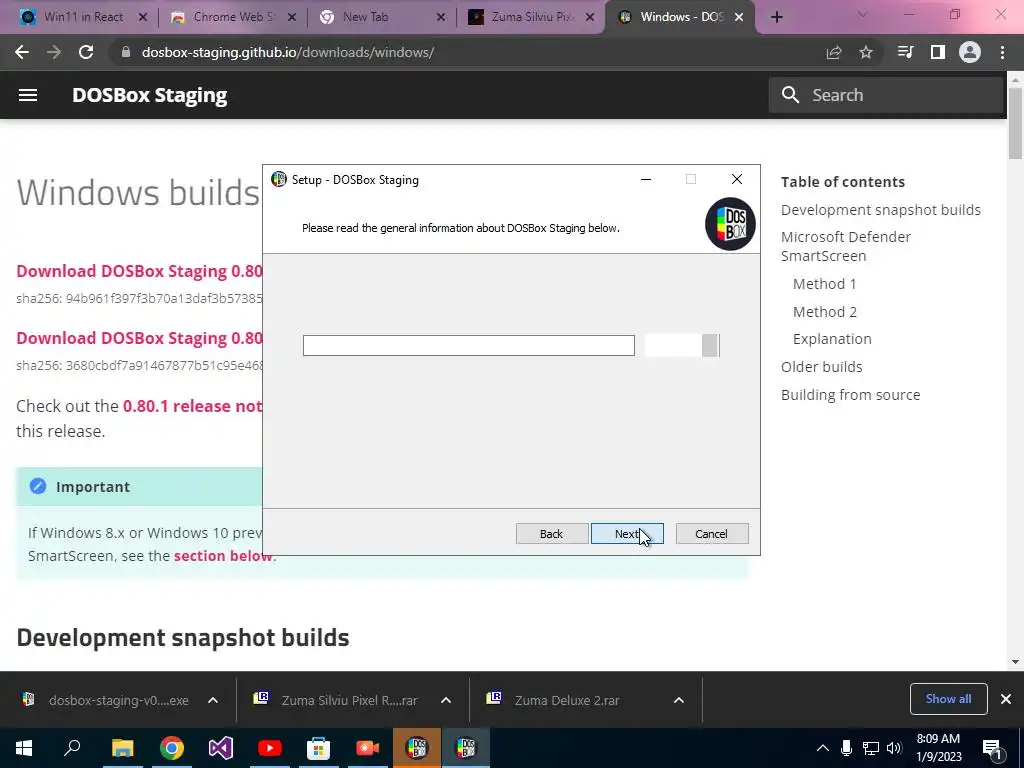The image size is (1024, 768).
Task: Expand Zuma Deluxe 2.rar download options
Action: (x=679, y=700)
